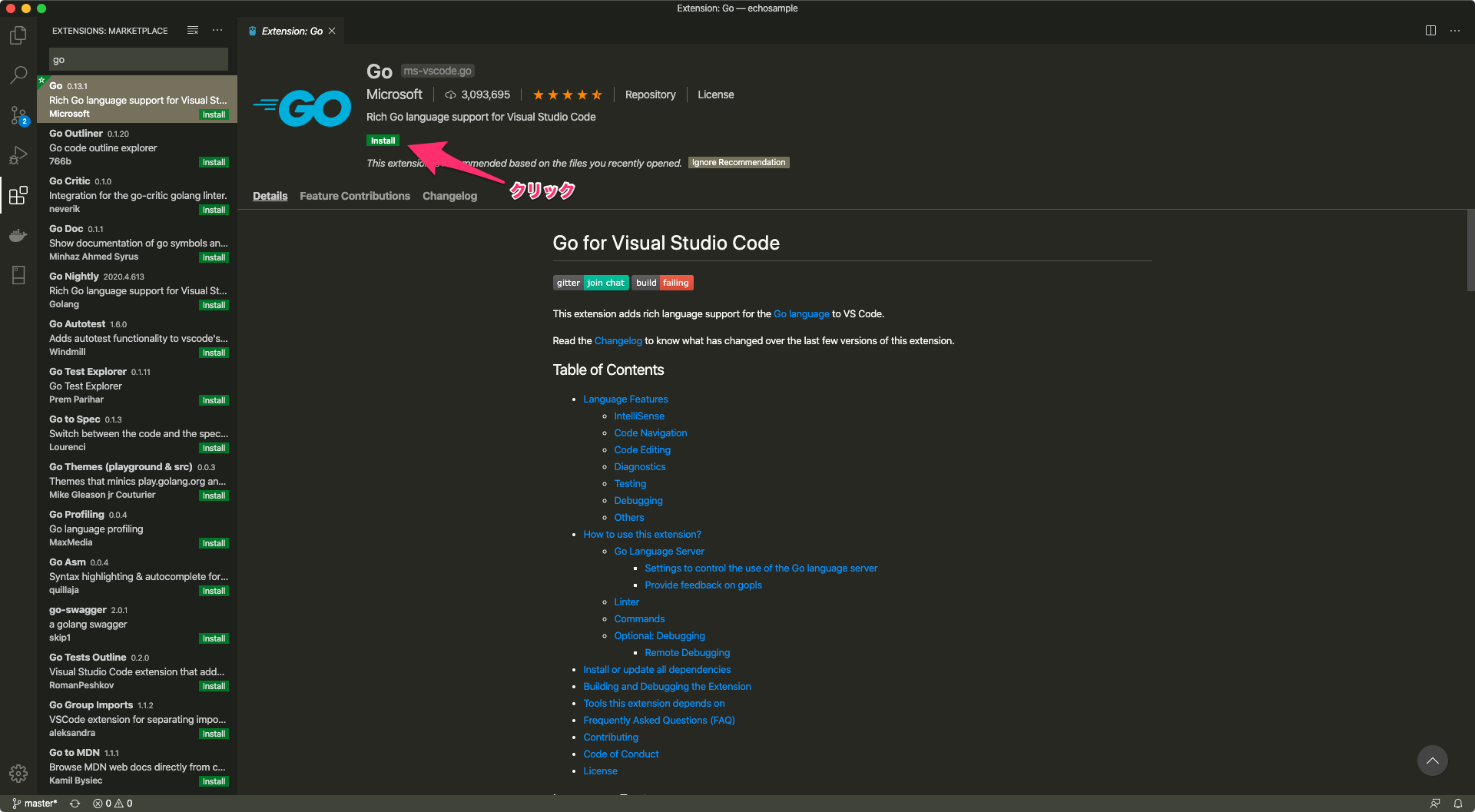Open the Run and Debug panel
This screenshot has width=1475, height=812.
[x=18, y=155]
